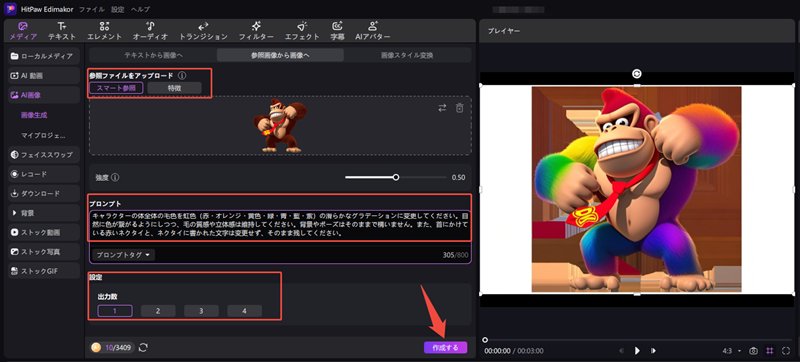The image size is (800, 362).
Task: Expand 背景 in the sidebar
Action: [43, 213]
